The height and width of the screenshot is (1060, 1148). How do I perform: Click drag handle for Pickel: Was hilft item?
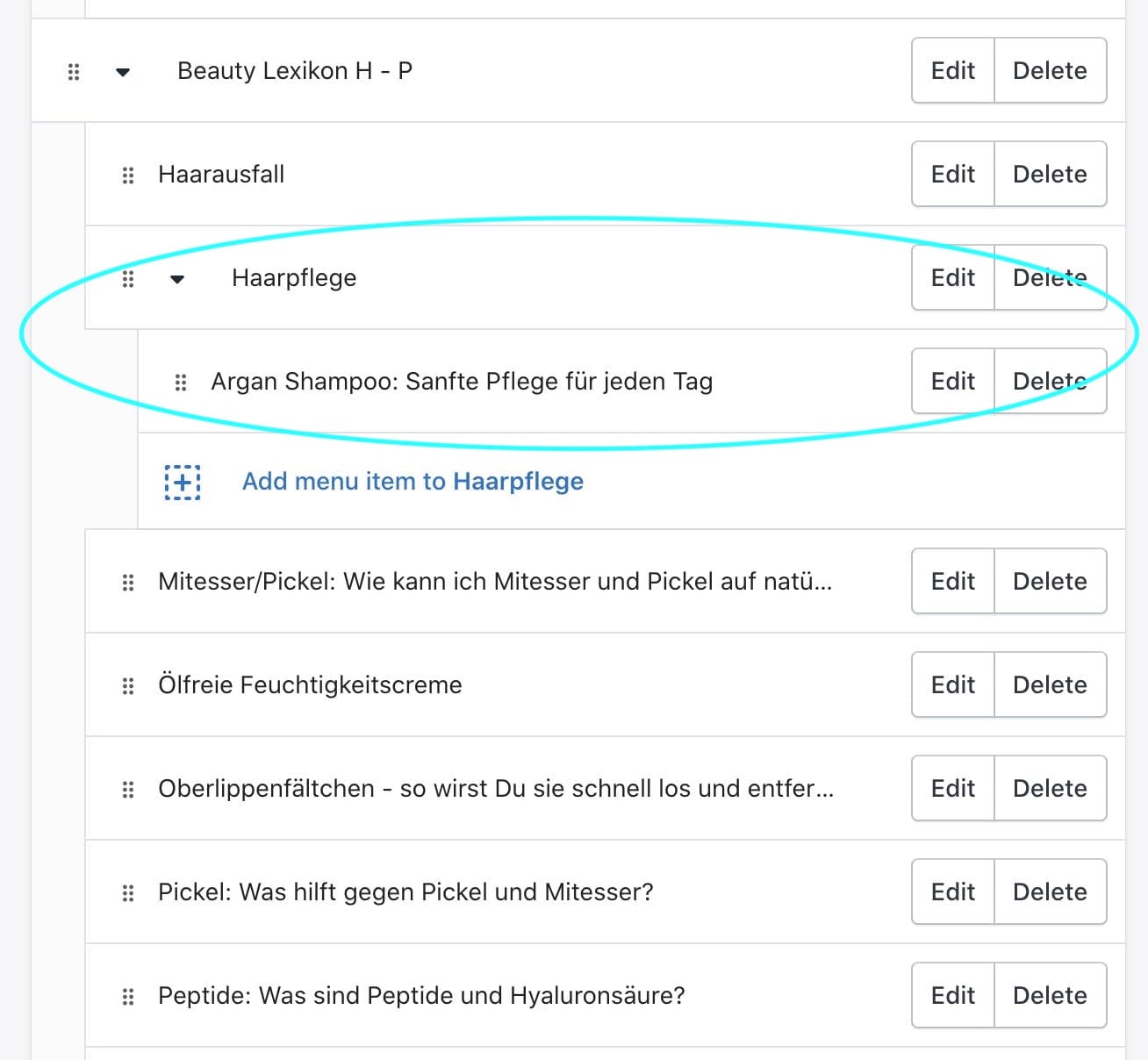click(128, 892)
